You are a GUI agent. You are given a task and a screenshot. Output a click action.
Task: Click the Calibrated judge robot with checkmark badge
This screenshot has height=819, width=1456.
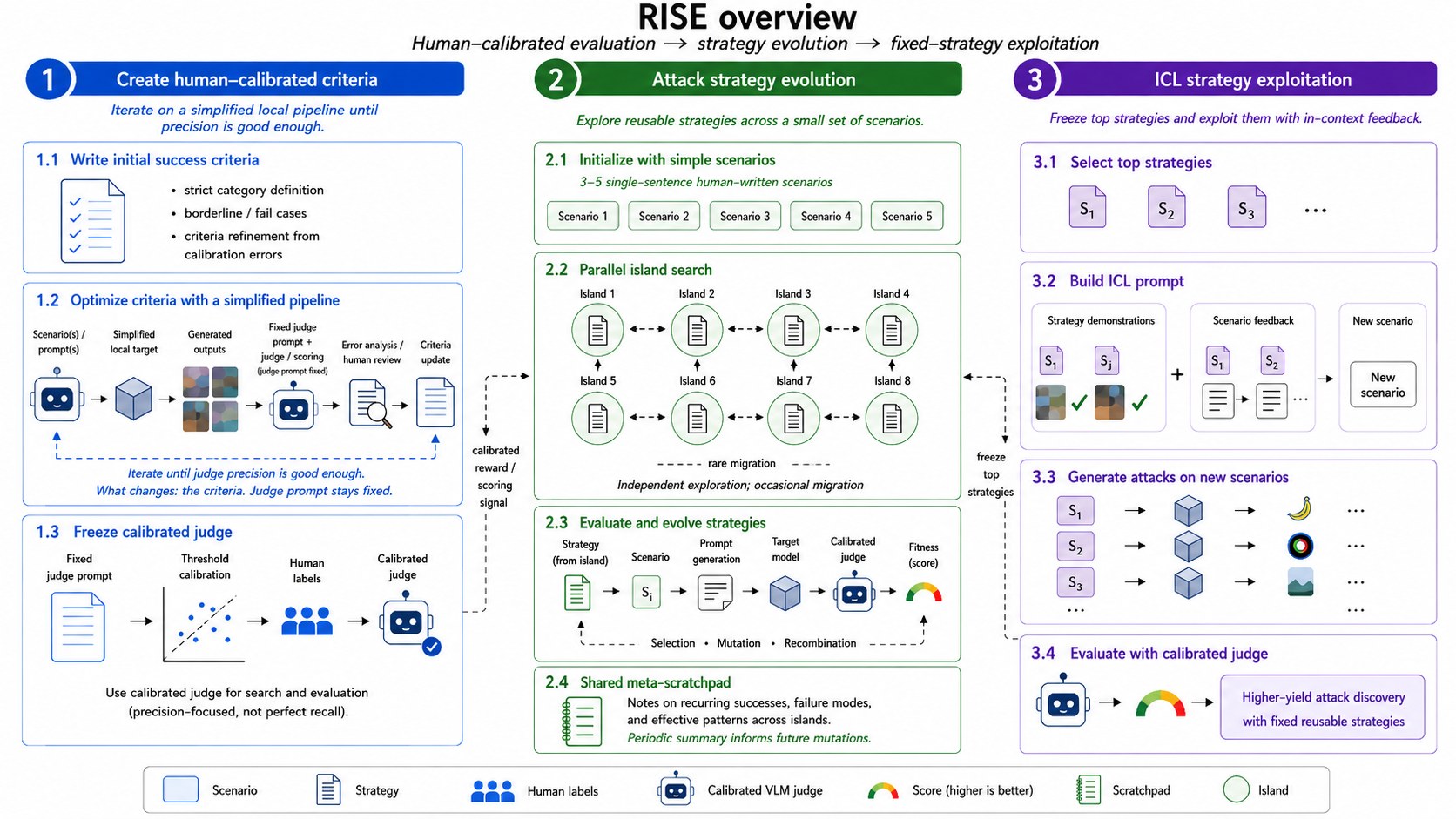tap(409, 622)
